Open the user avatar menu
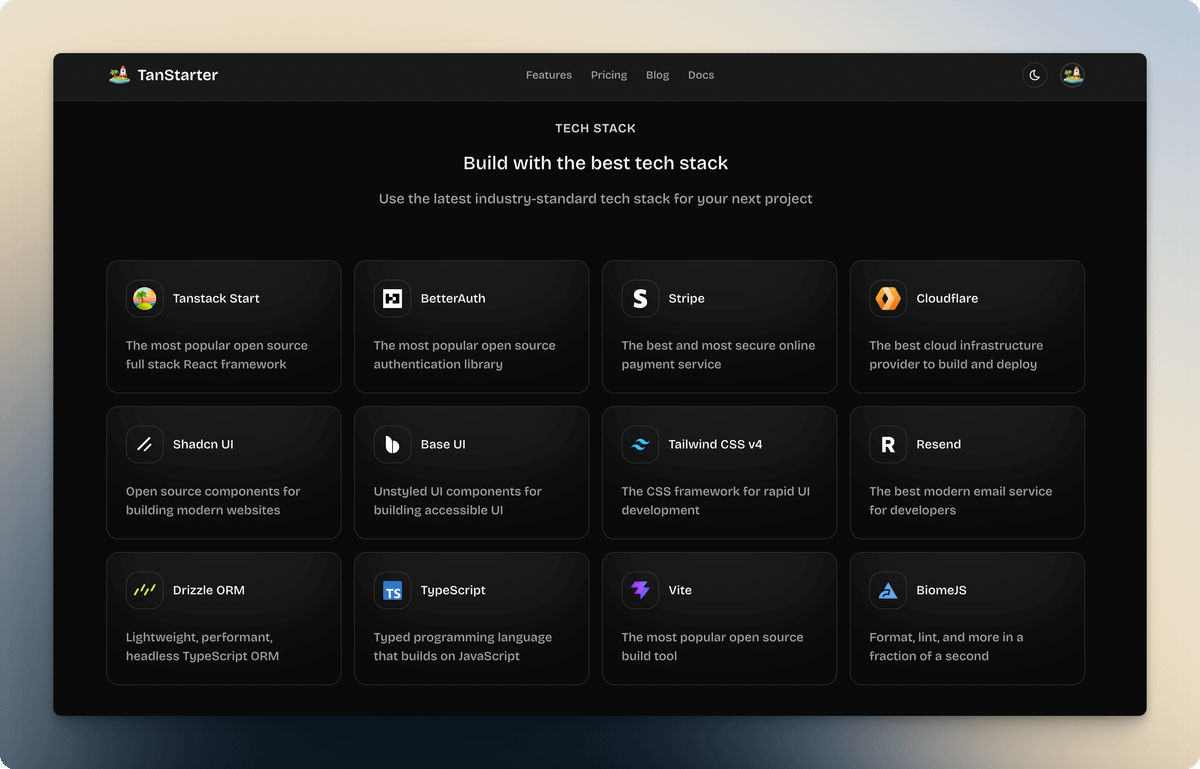 coord(1072,75)
